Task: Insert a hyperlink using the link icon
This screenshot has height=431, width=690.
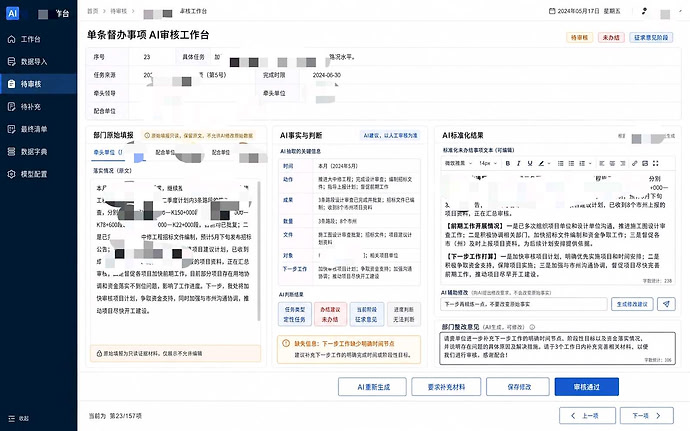Action: [634, 163]
